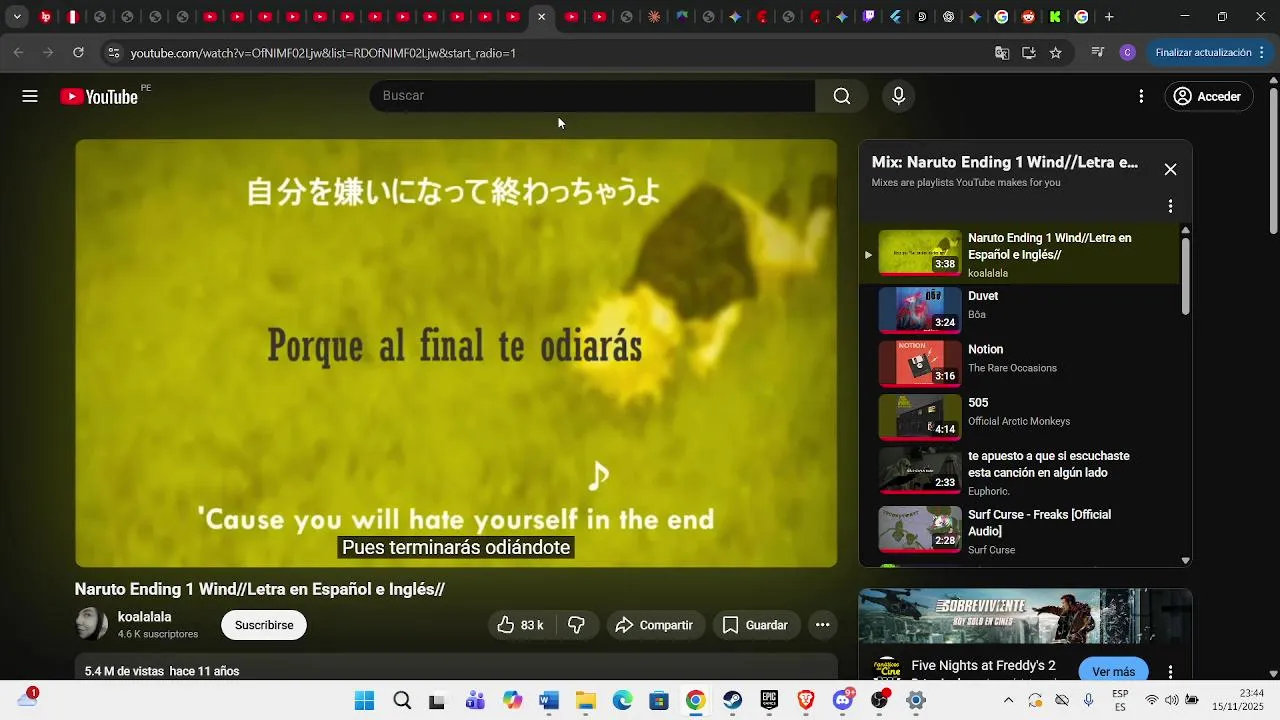Open YouTube settings three-dot menu
The width and height of the screenshot is (1280, 720).
pos(1141,96)
